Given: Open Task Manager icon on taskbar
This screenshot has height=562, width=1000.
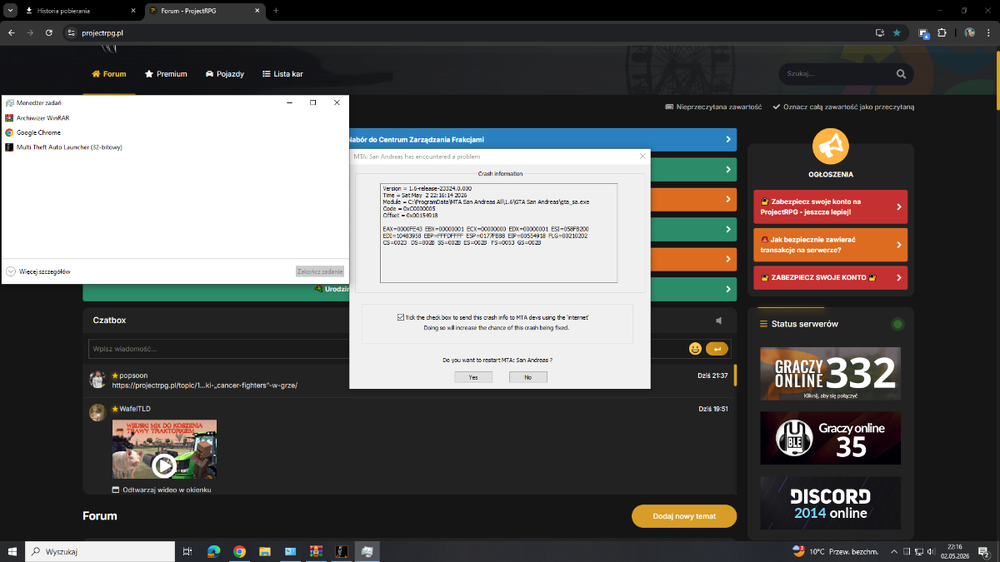Looking at the screenshot, I should [367, 552].
